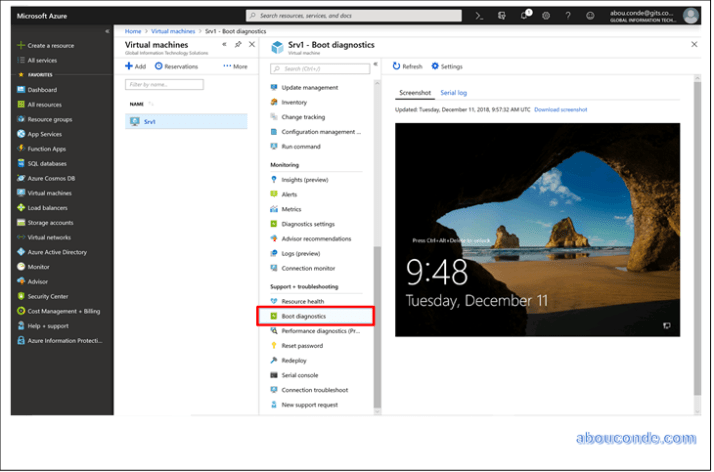Expand the More options menu
Screen dimensions: 714x472
(x=235, y=66)
